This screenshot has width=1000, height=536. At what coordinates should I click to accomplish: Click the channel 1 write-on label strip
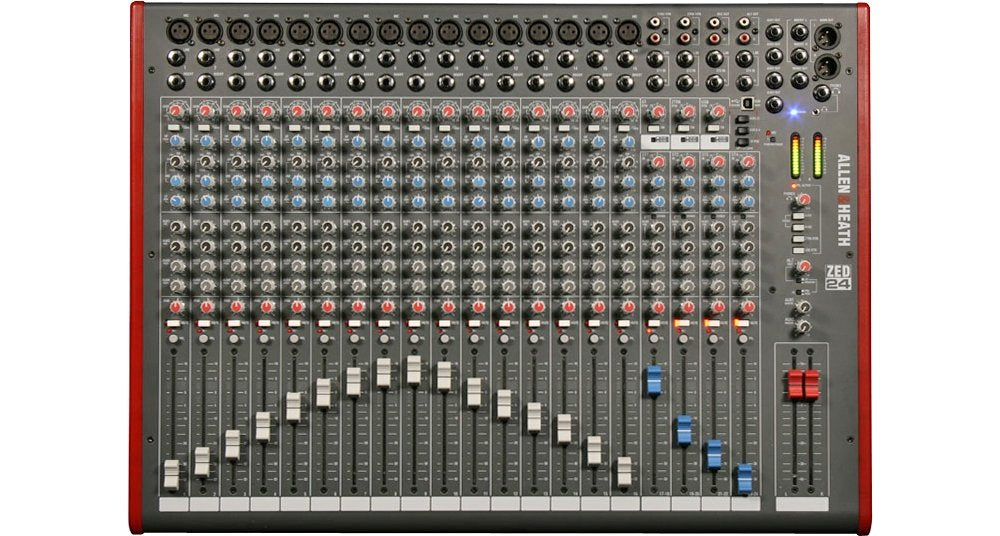click(173, 504)
